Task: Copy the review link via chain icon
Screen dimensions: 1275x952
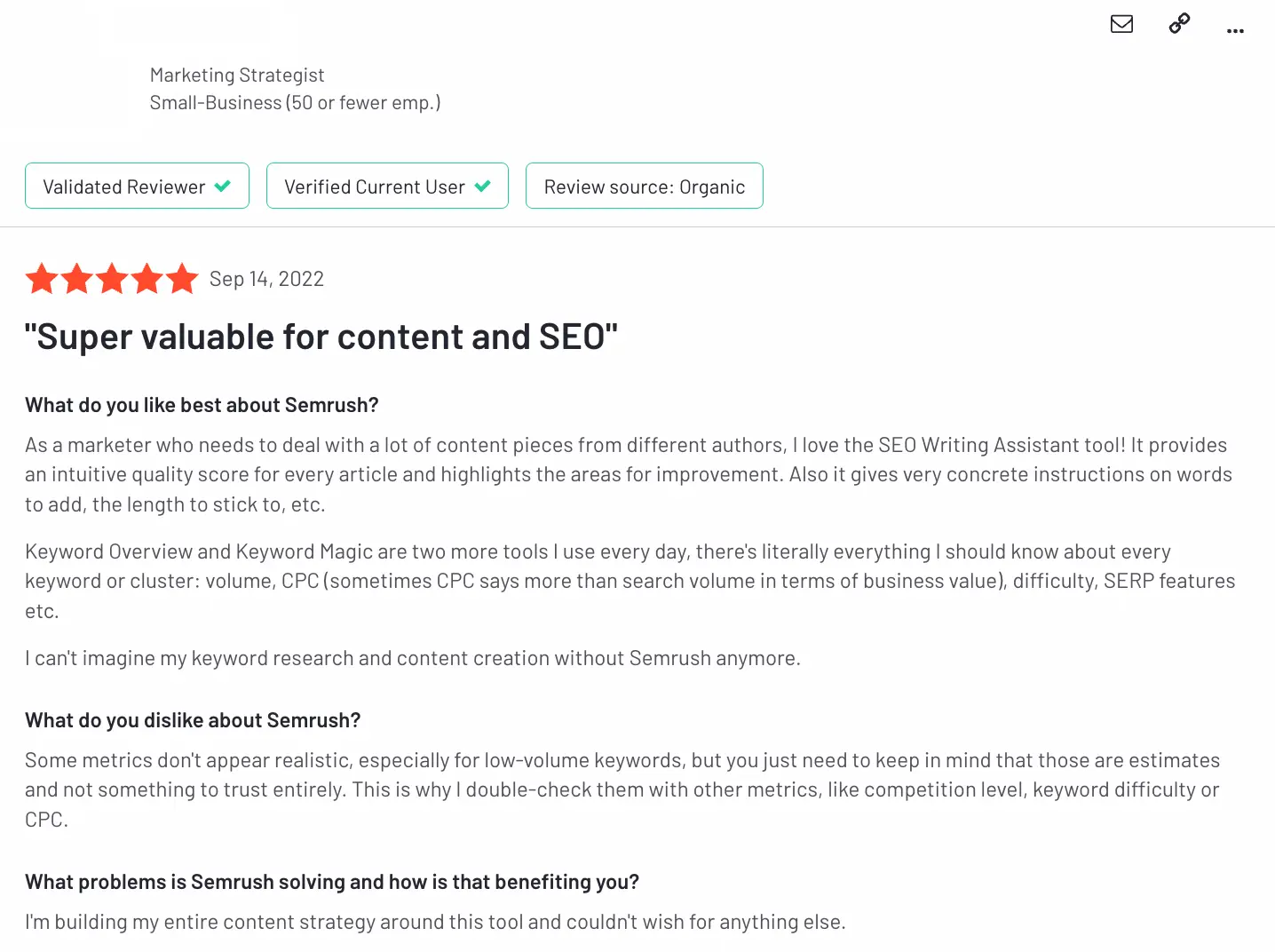Action: coord(1179,24)
